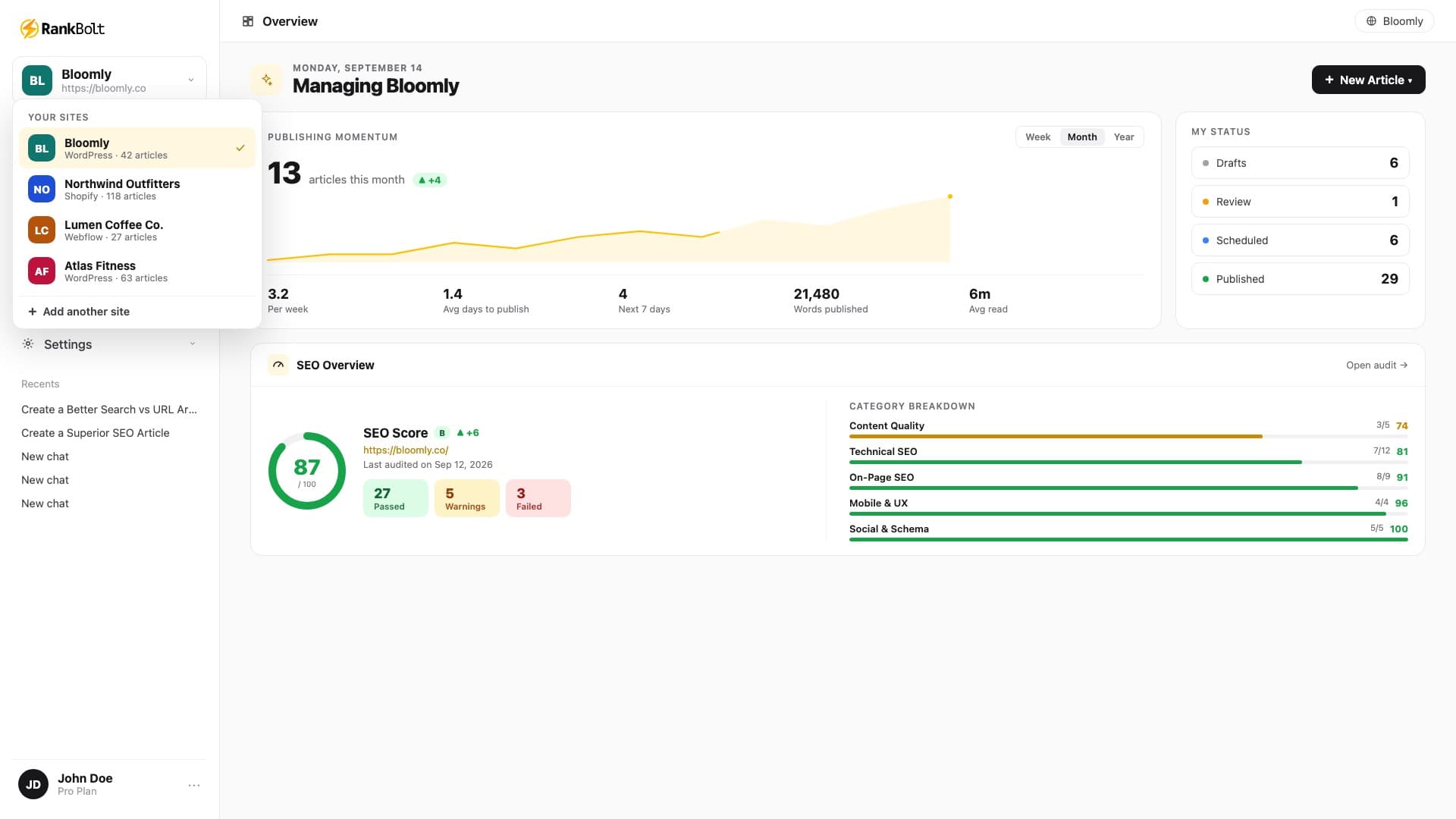Click the On-Page SEO progress bar
This screenshot has height=819, width=1456.
click(x=1128, y=488)
